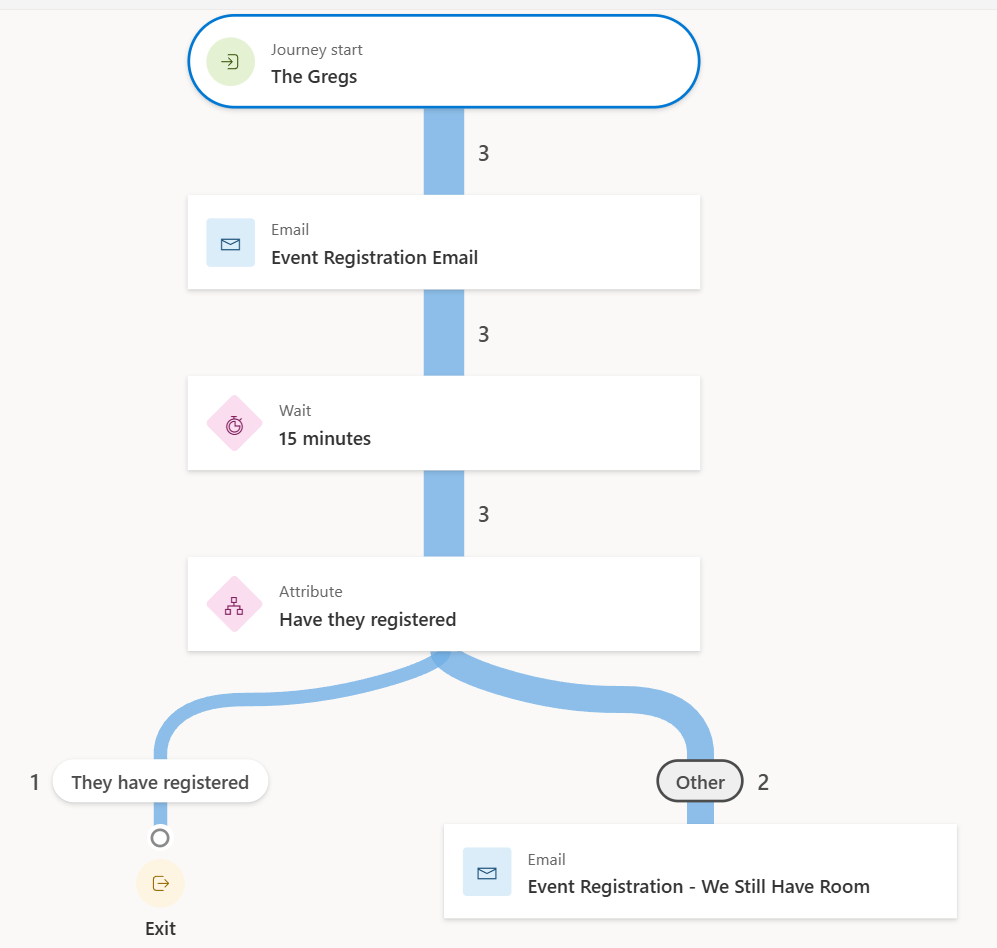Image resolution: width=997 pixels, height=948 pixels.
Task: Open the Event Registration - We Still Have Room tile
Action: click(700, 872)
